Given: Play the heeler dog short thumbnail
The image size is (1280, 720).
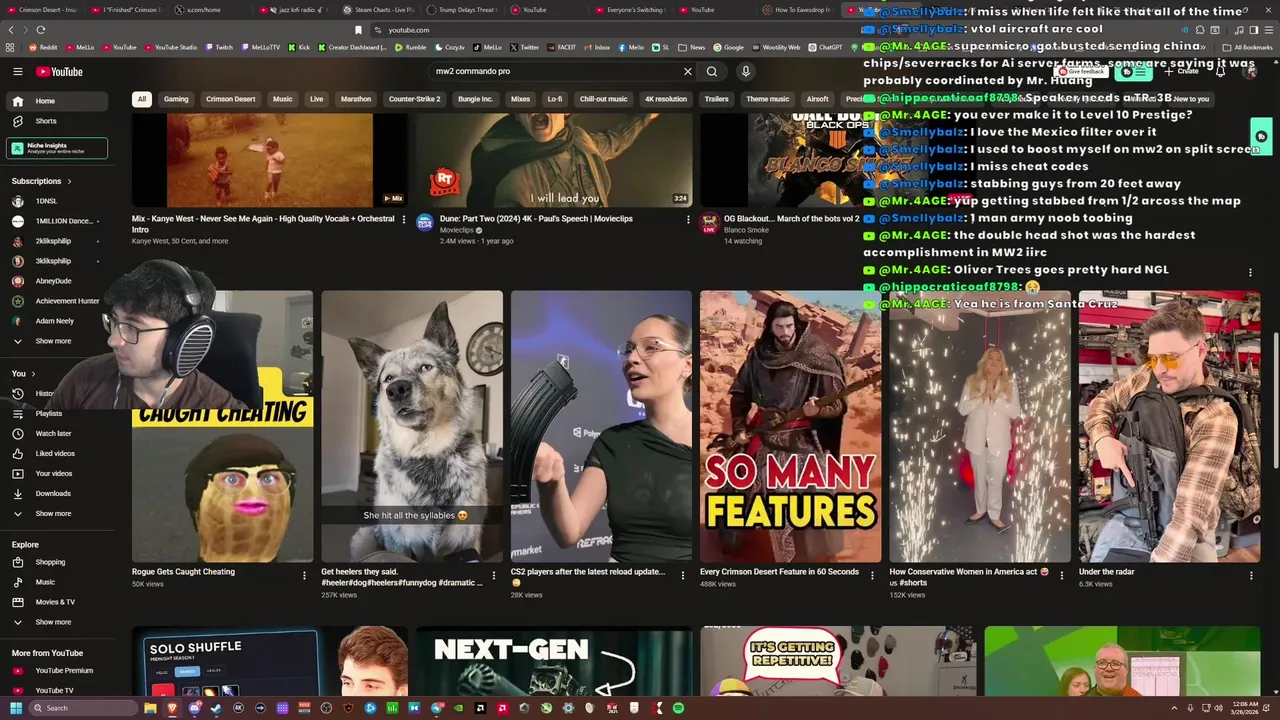Looking at the screenshot, I should coord(412,426).
